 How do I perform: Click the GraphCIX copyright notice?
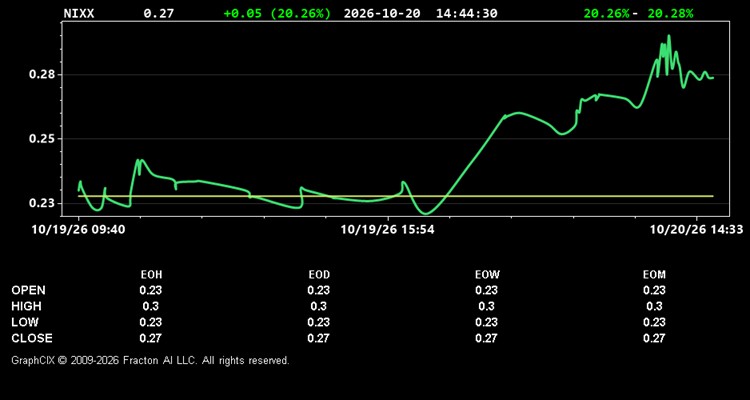(150, 360)
